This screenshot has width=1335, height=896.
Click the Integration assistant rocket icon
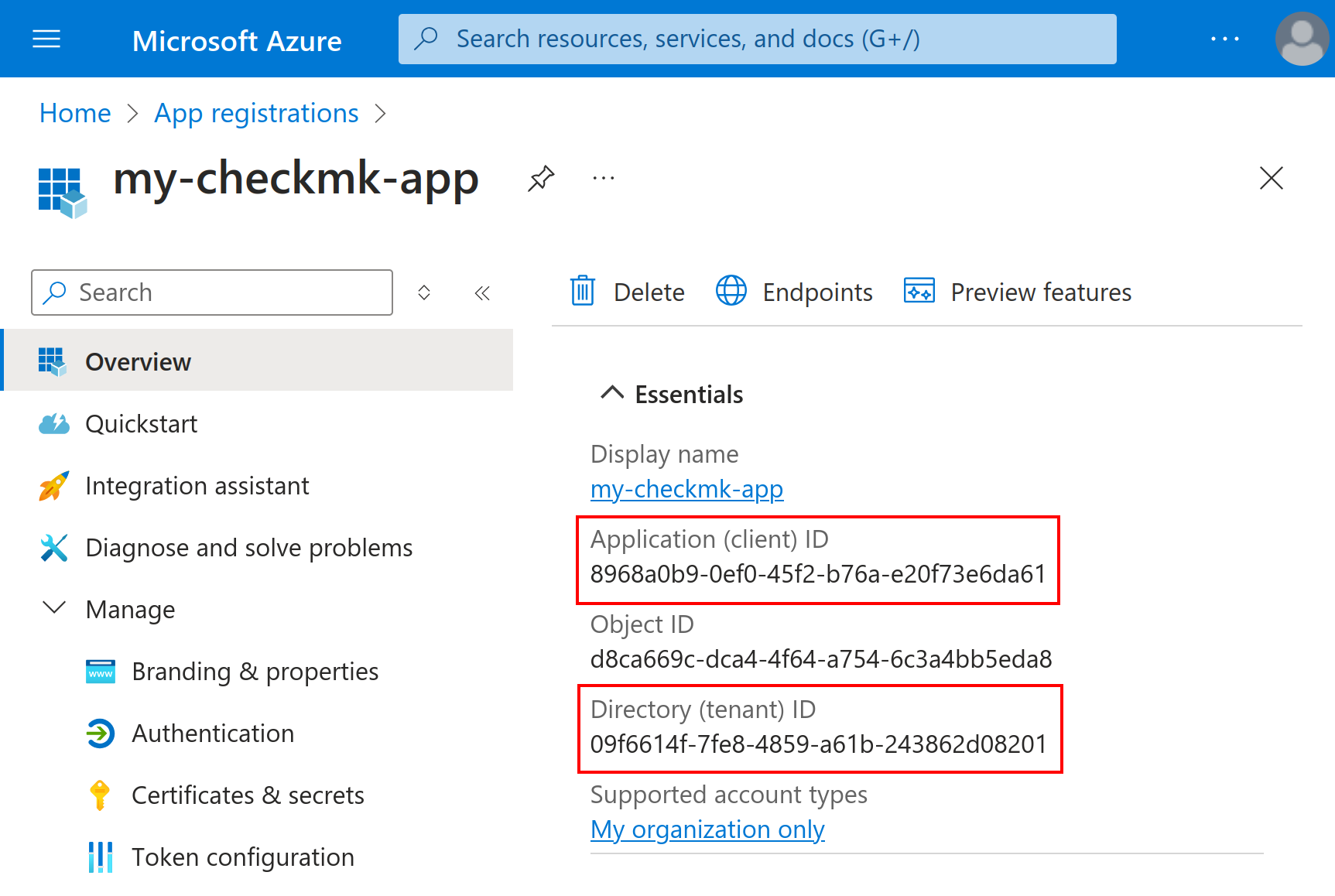[x=53, y=486]
